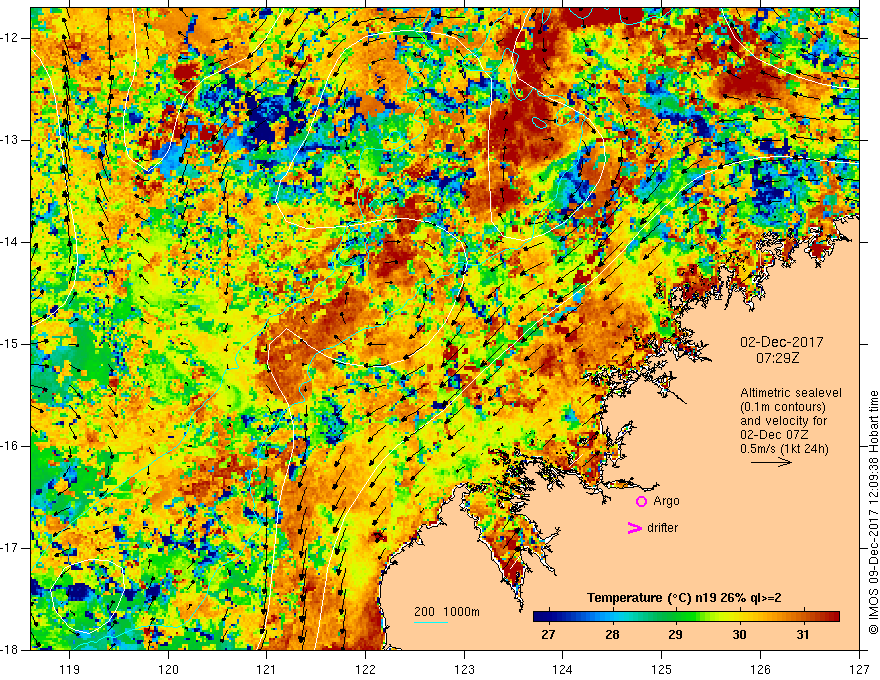Click the 'drifter' legend label
The image size is (880, 680).
click(x=662, y=528)
